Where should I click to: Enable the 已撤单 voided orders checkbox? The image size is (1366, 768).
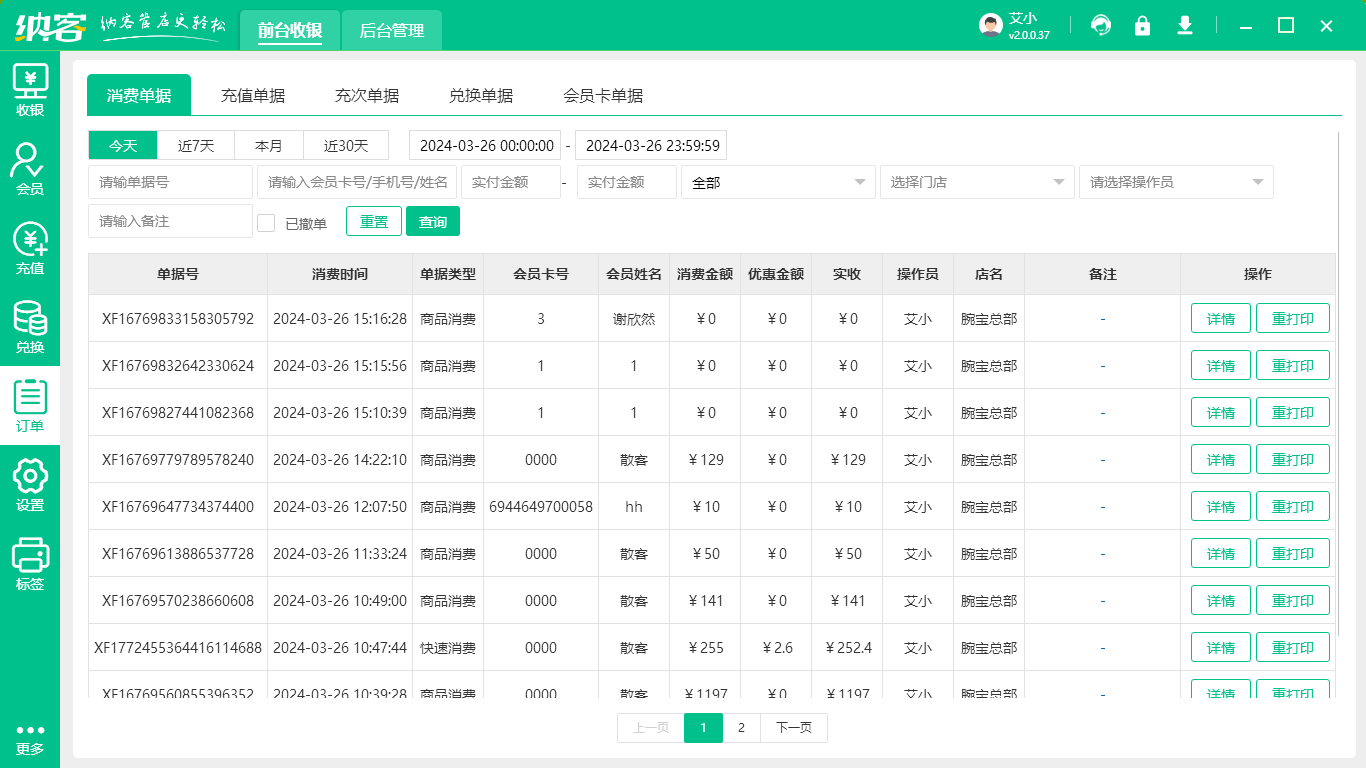coord(266,221)
